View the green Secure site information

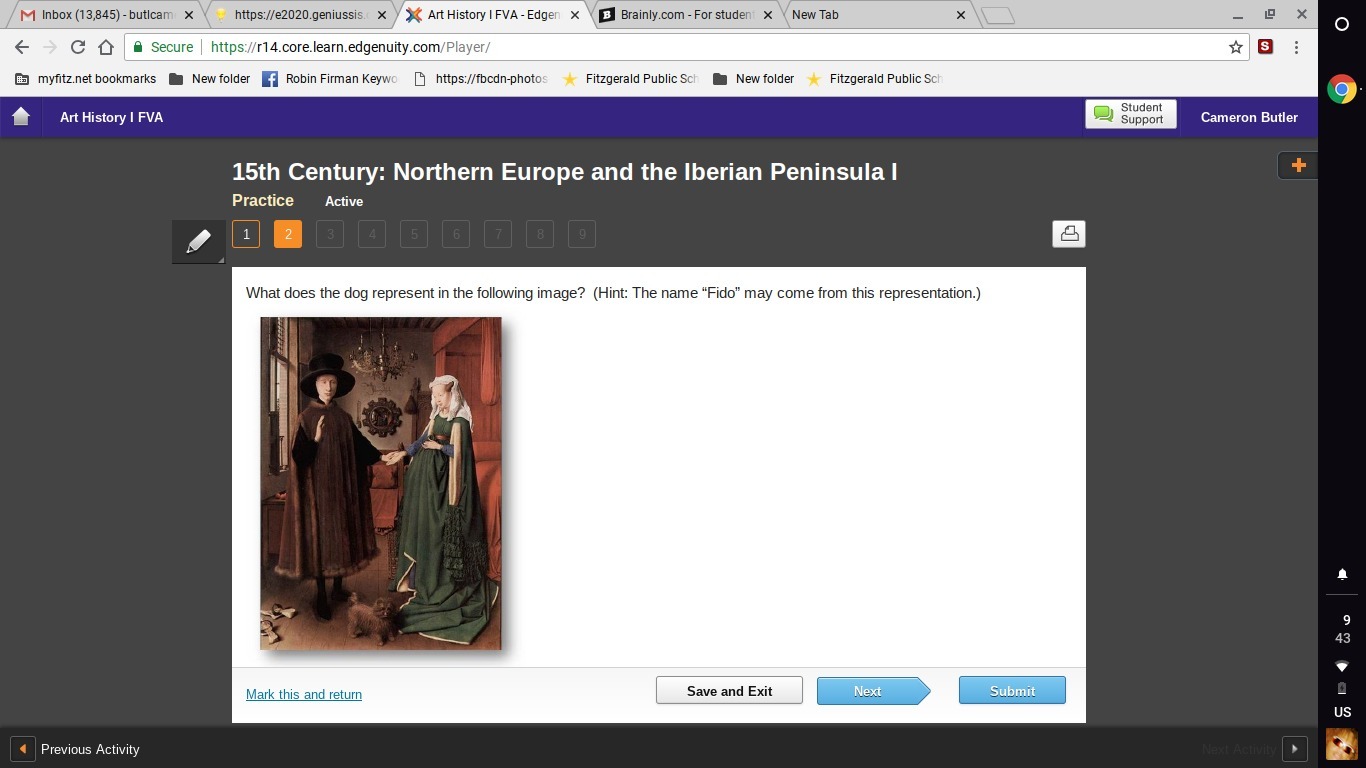tap(163, 47)
